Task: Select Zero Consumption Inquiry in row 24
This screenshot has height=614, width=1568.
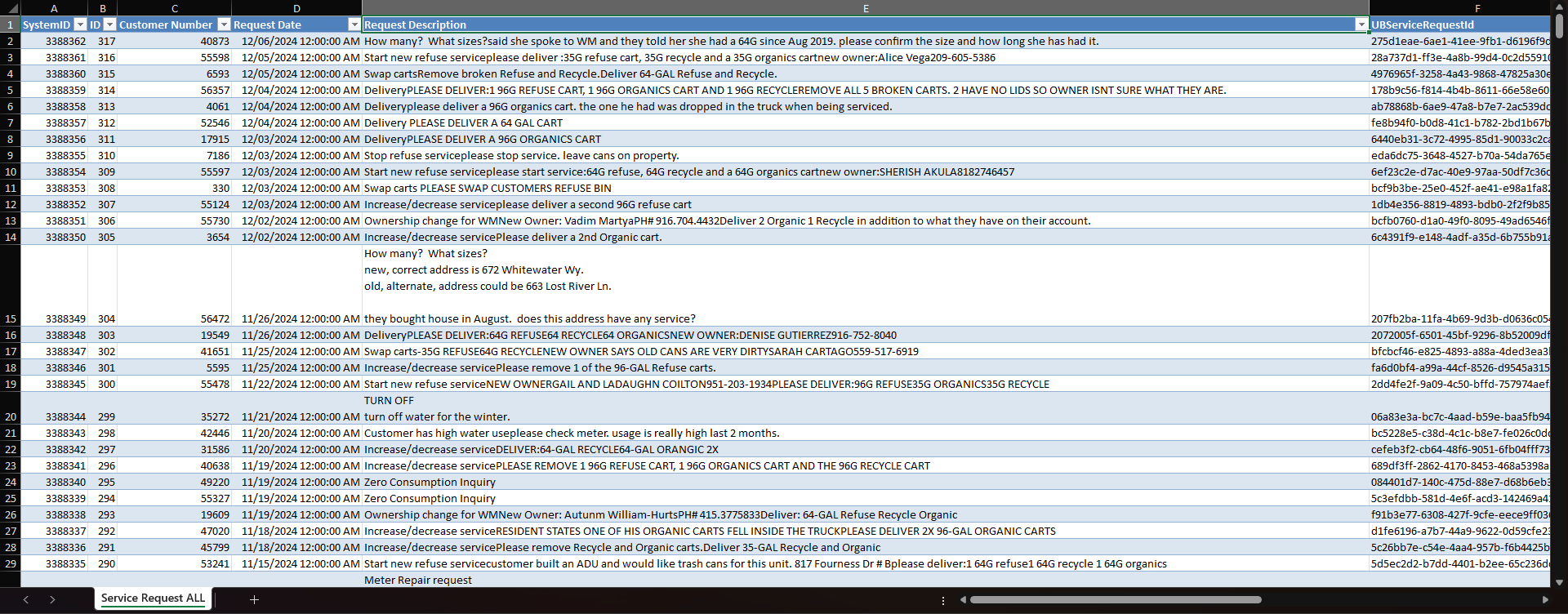Action: click(866, 482)
